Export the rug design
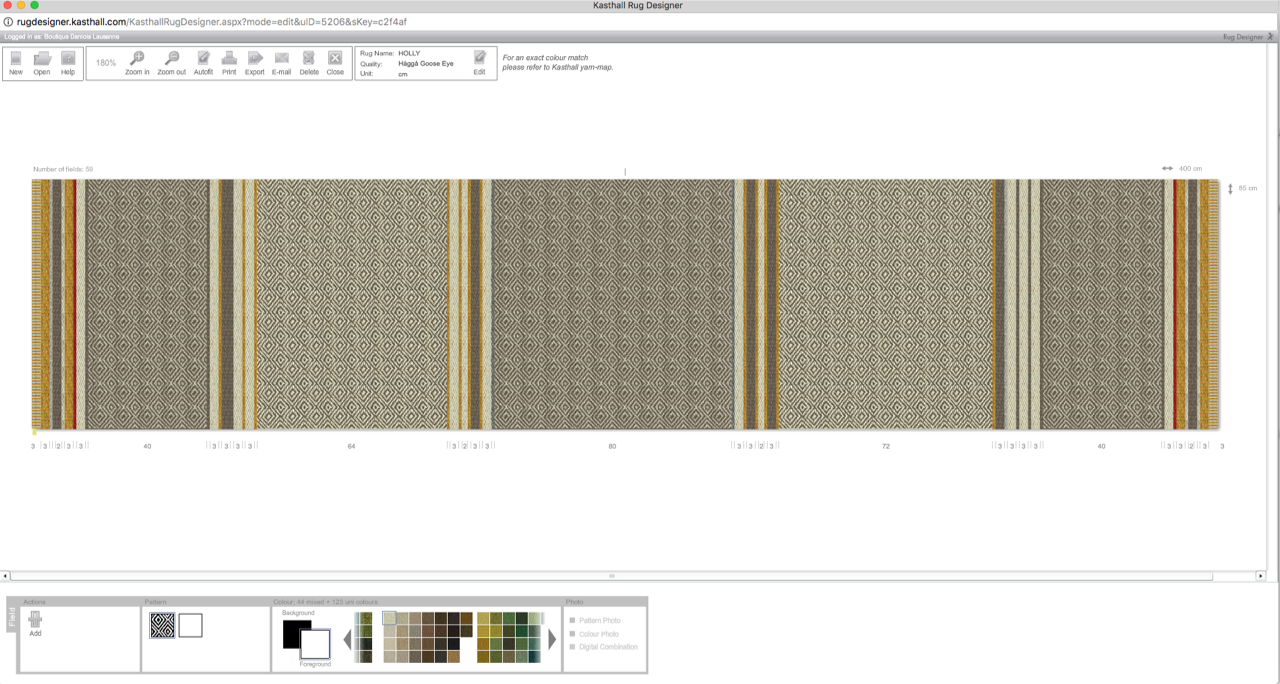 (x=255, y=63)
